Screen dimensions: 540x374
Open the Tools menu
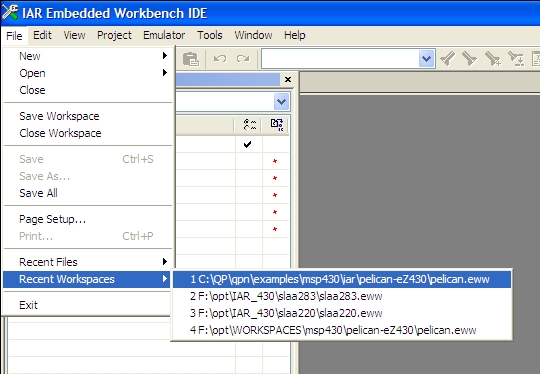click(209, 35)
